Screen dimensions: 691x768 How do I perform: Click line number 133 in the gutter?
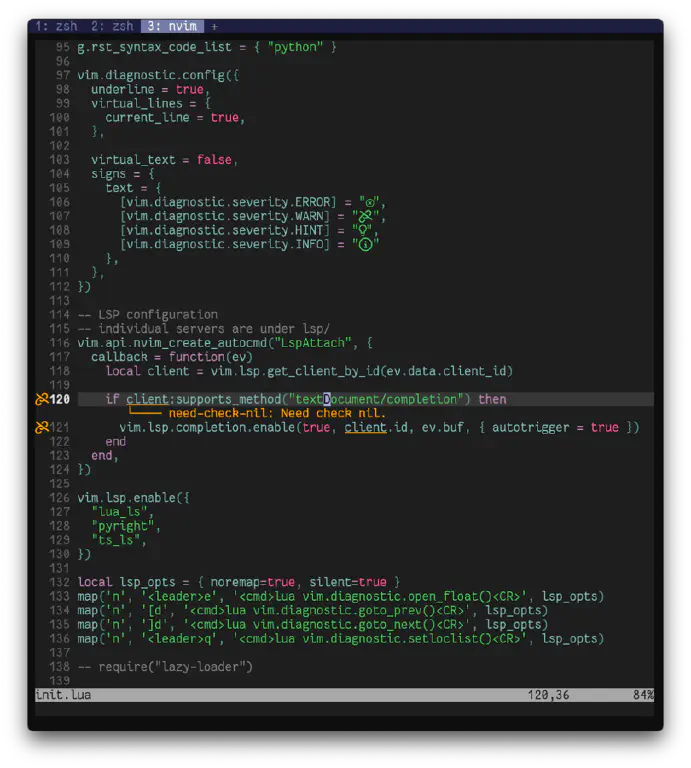(59, 596)
